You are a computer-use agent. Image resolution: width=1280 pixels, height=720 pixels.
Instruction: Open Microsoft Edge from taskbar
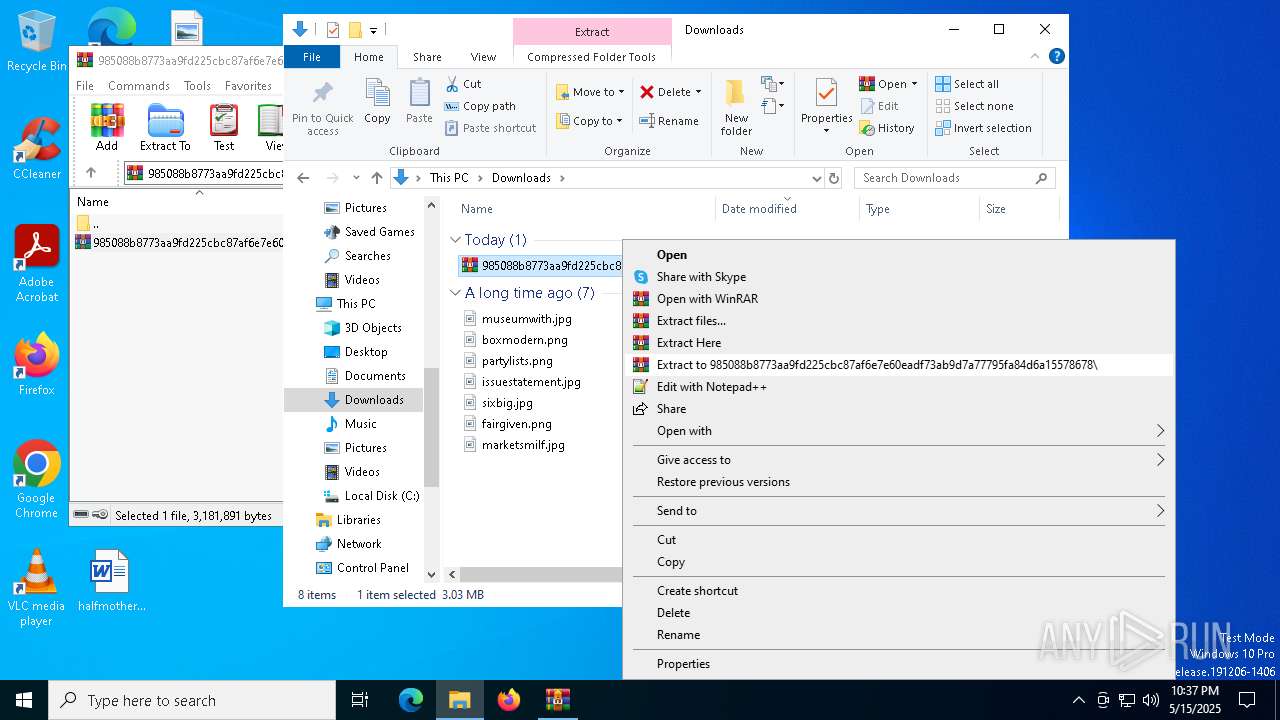click(x=411, y=700)
